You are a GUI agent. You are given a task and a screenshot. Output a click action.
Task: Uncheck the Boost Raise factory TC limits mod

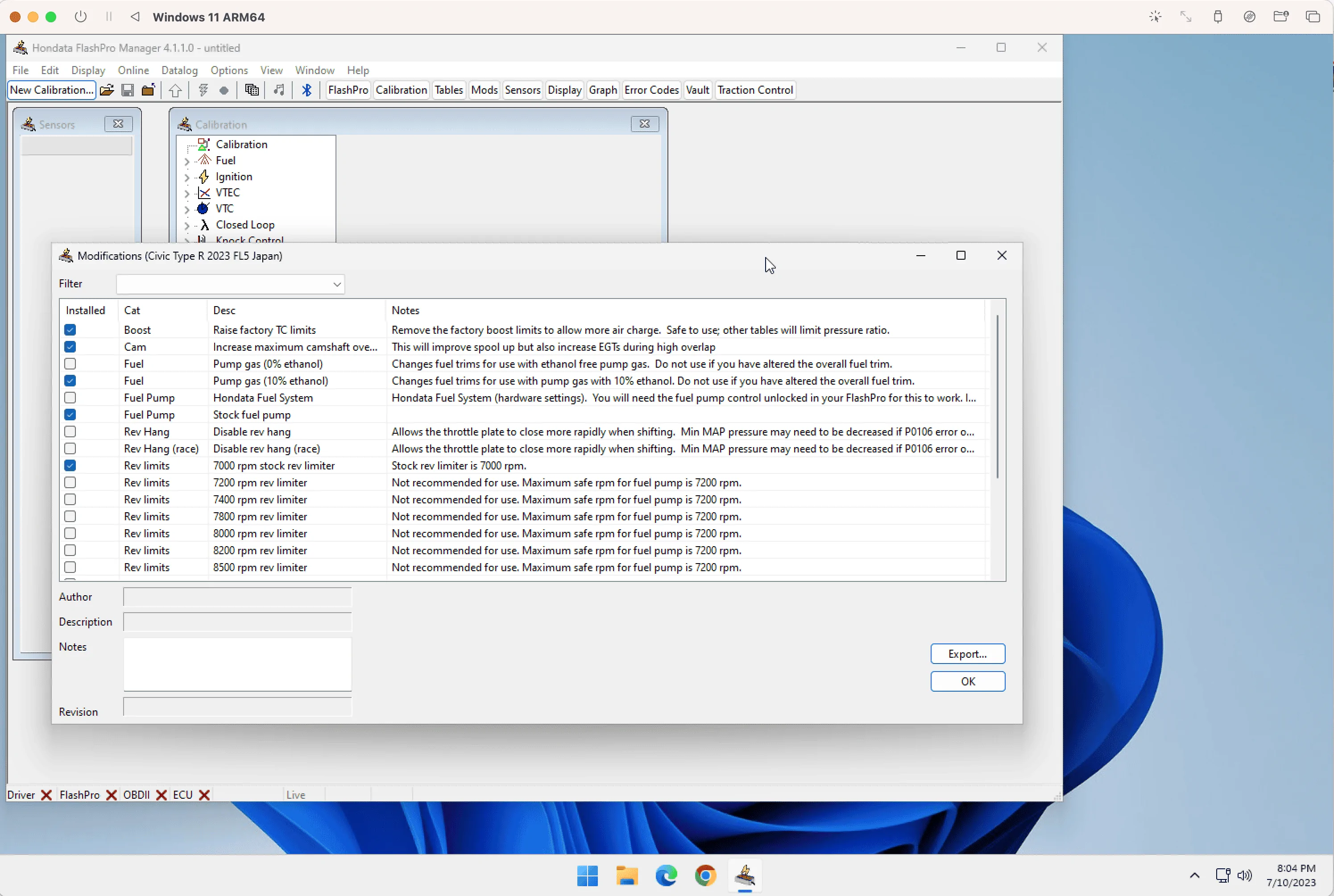pos(70,330)
